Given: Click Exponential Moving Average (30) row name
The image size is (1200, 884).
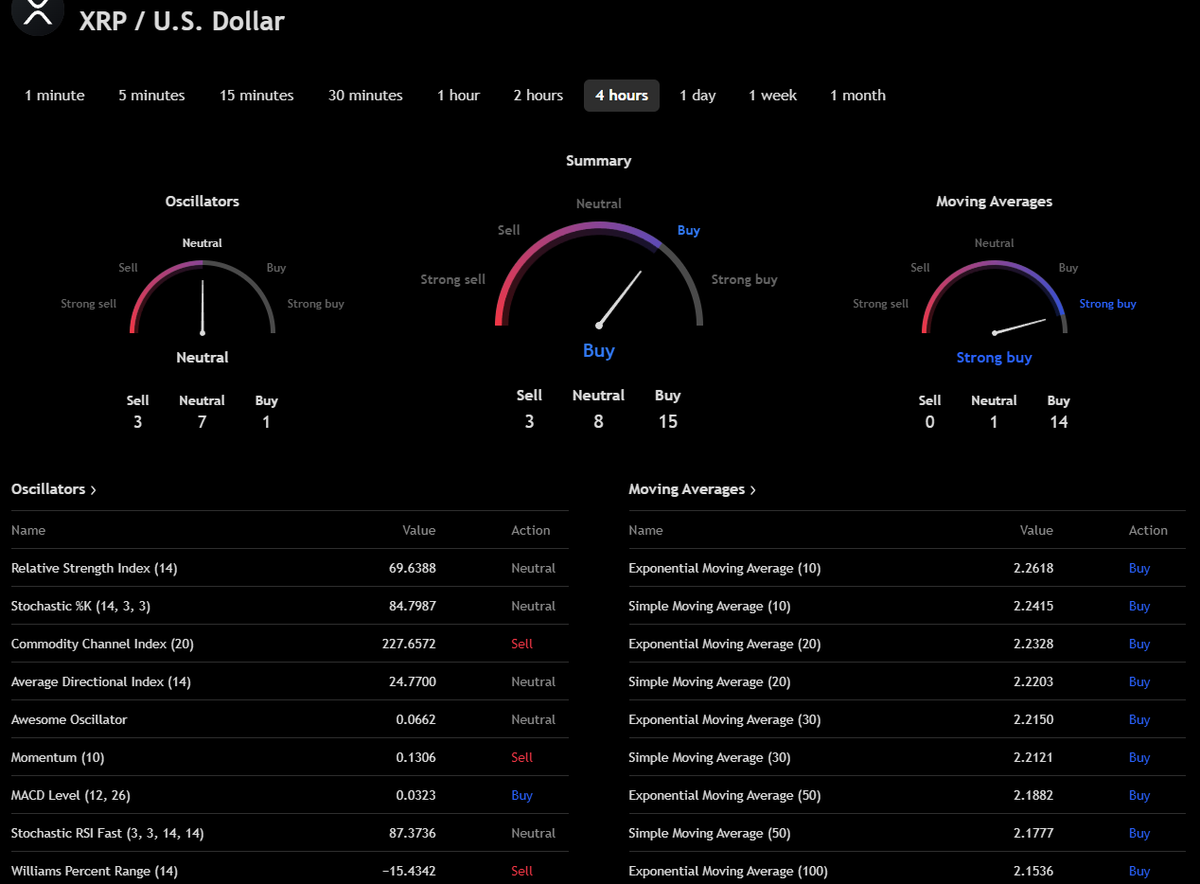Looking at the screenshot, I should (x=725, y=720).
